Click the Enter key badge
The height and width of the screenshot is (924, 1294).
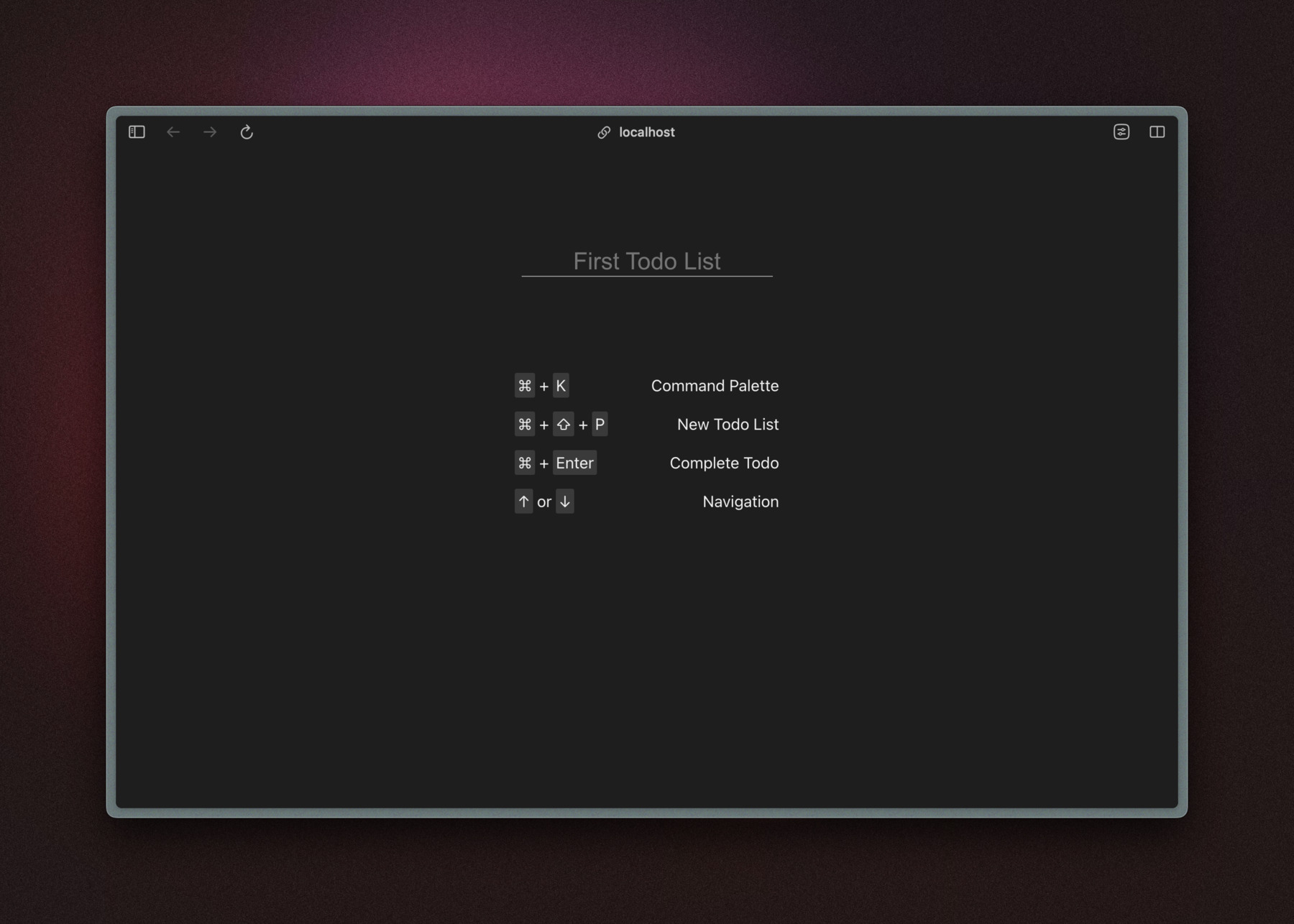point(574,463)
